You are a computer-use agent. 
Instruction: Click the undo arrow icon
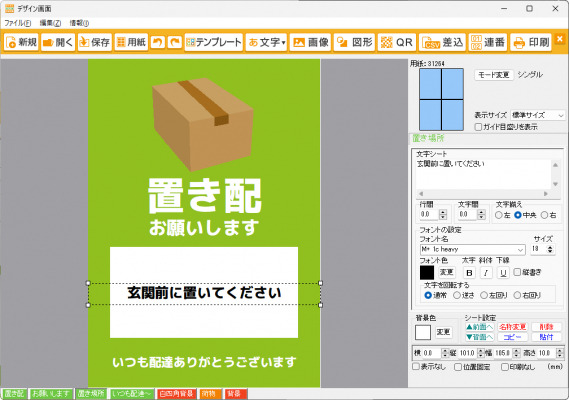tap(158, 42)
